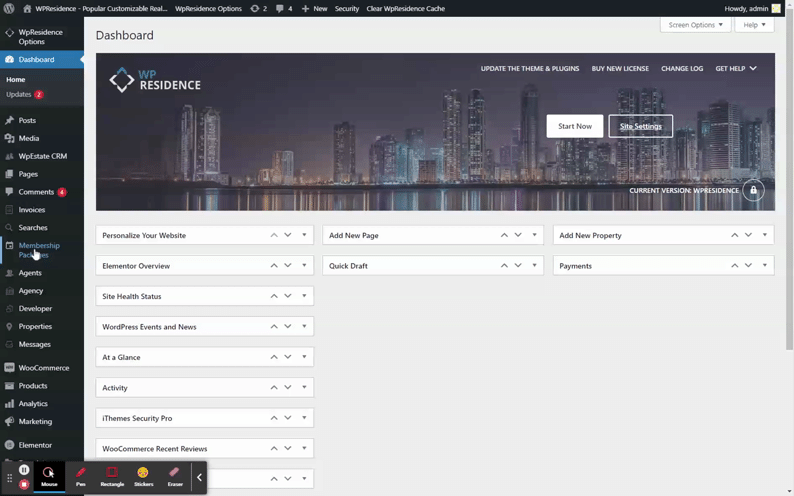The width and height of the screenshot is (794, 496).
Task: Click the WooCommerce logo icon
Action: tap(9, 368)
